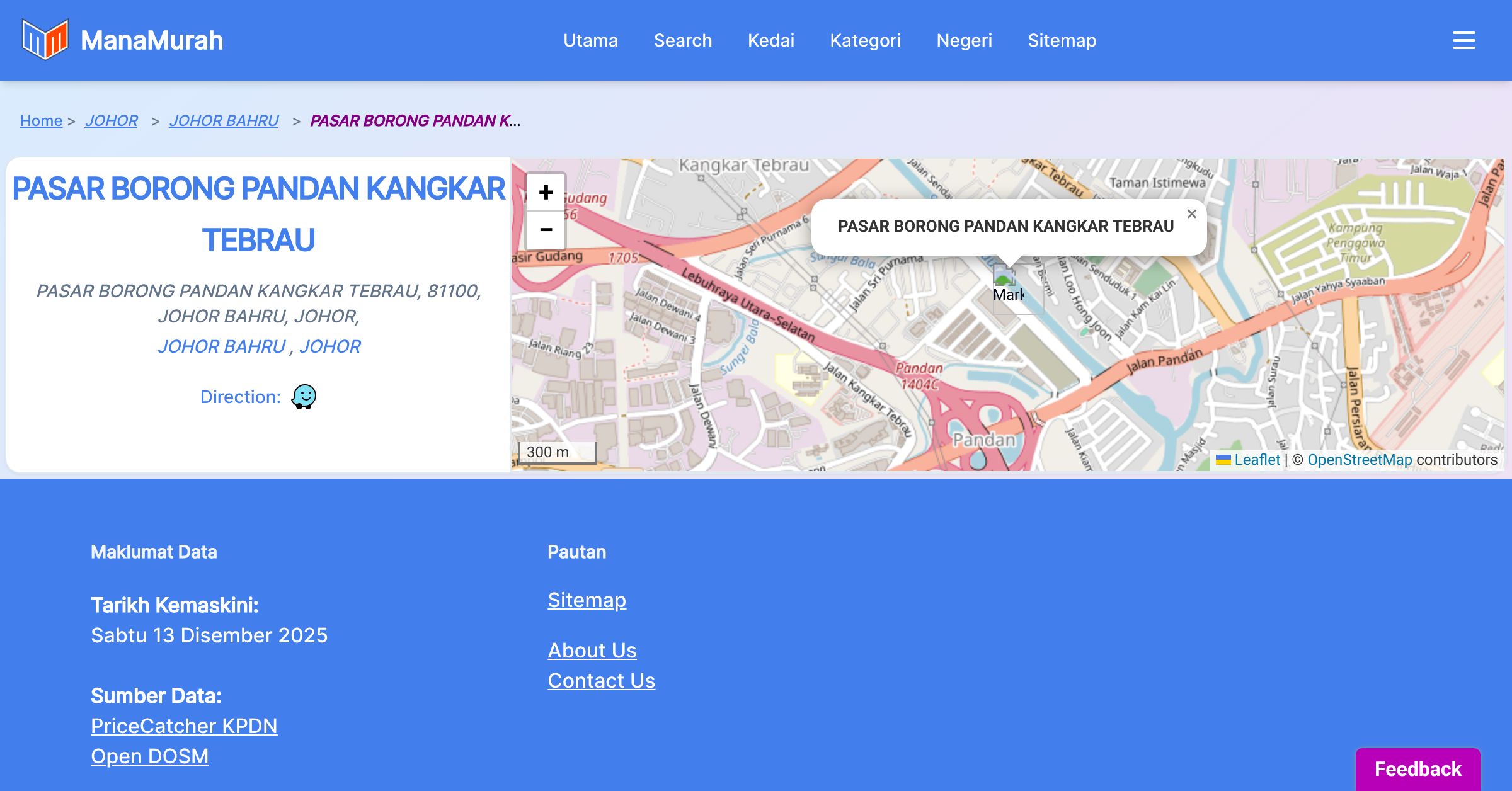Close the map popup
Image resolution: width=1512 pixels, height=791 pixels.
tap(1191, 214)
